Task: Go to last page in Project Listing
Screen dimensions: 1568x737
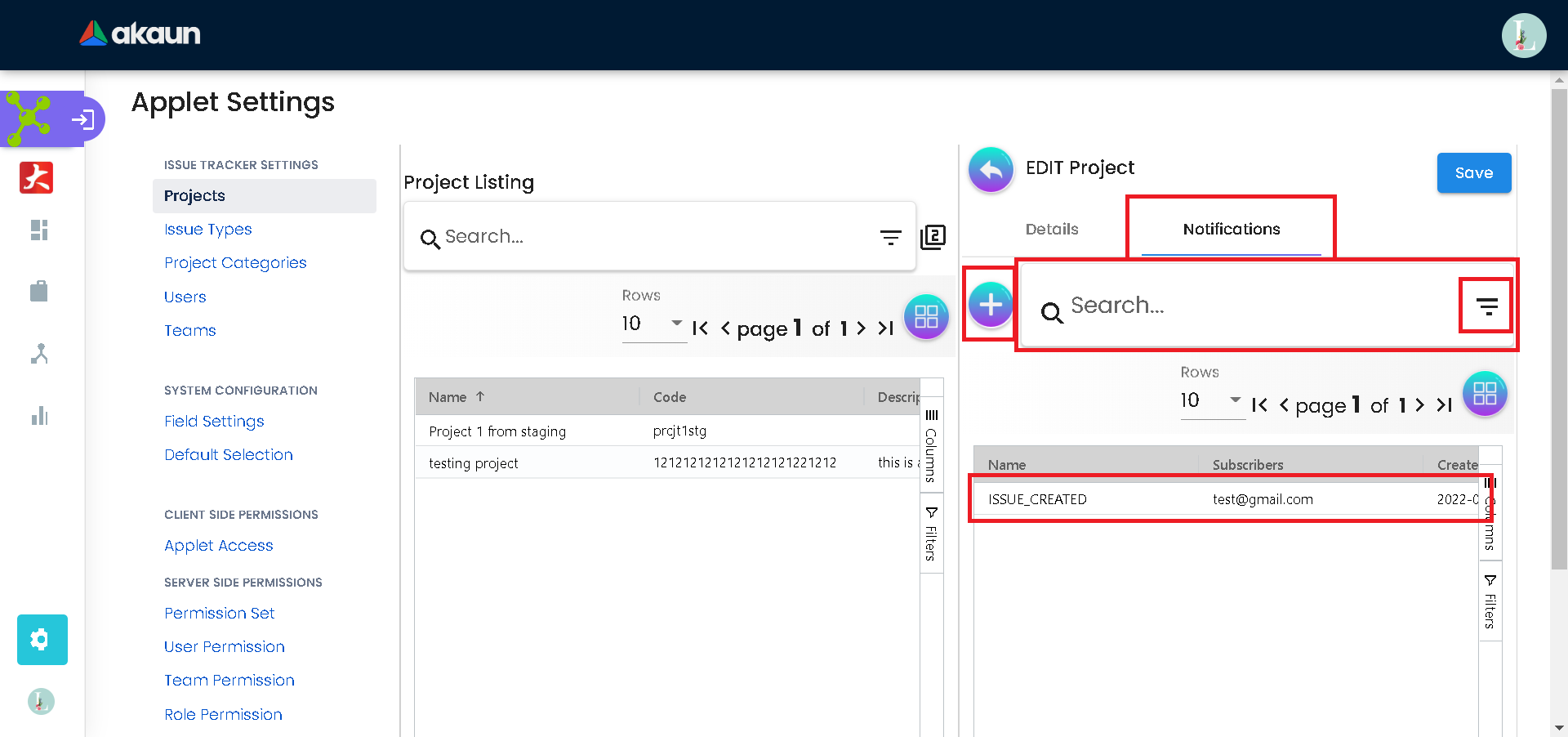Action: [885, 328]
